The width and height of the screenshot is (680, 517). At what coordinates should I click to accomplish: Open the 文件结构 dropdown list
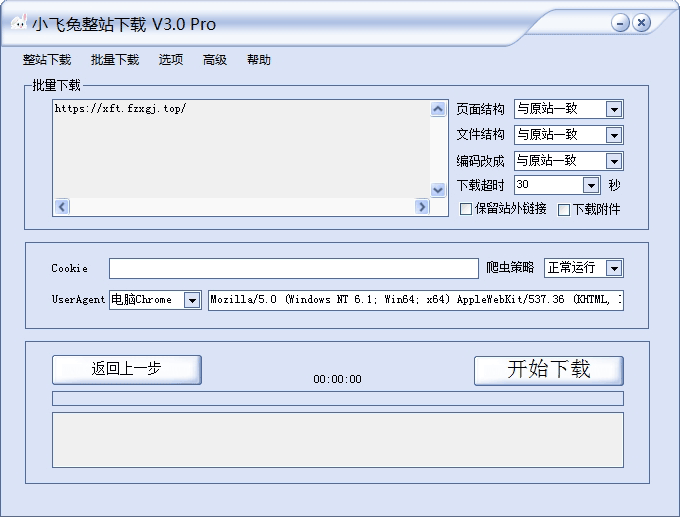tap(614, 135)
